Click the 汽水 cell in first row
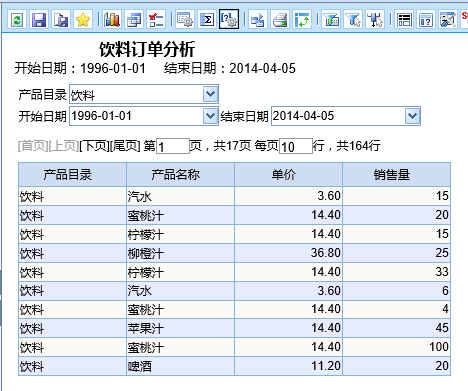 (x=180, y=196)
